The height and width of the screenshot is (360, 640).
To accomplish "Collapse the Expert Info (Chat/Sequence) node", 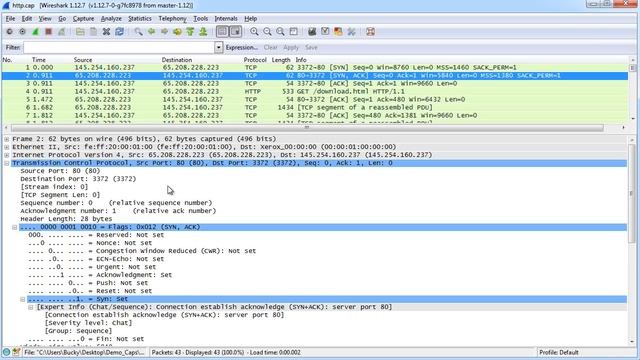I will coord(31,307).
